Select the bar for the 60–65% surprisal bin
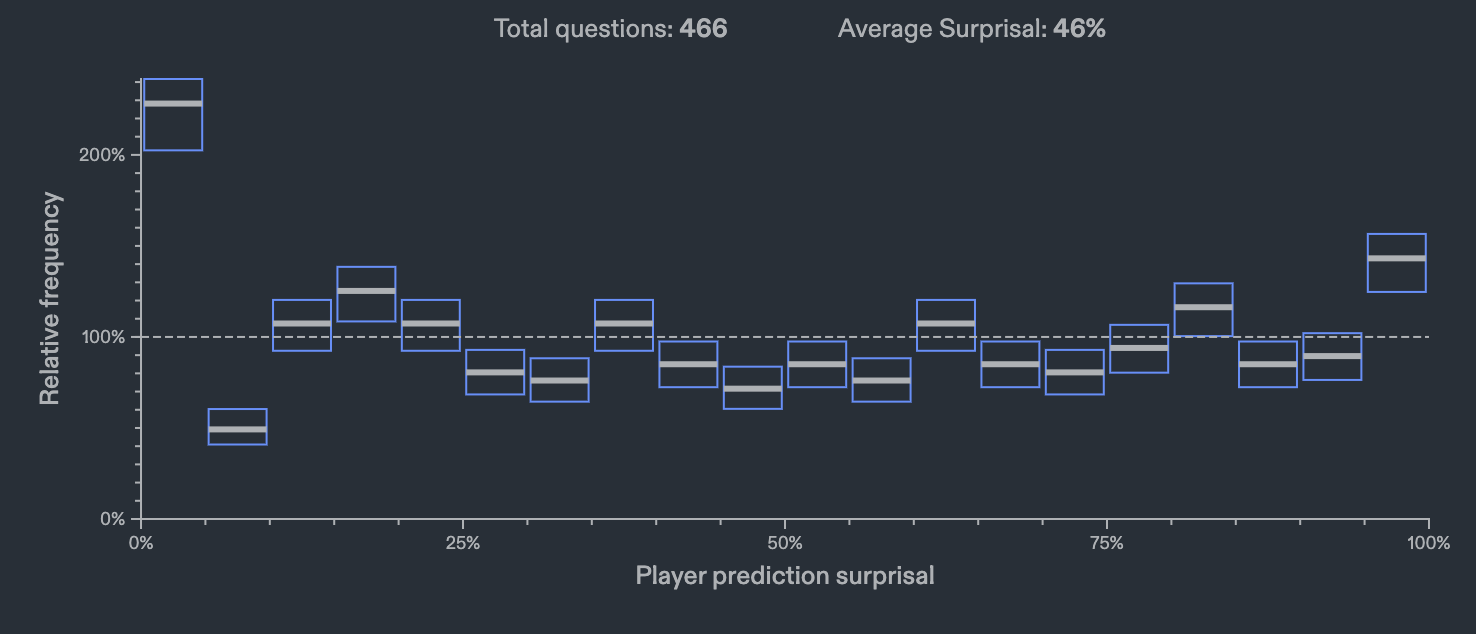This screenshot has height=634, width=1476. [946, 325]
